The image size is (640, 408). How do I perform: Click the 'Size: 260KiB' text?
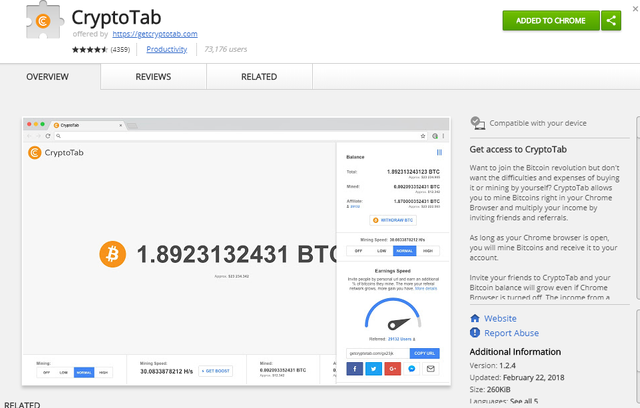(490, 389)
